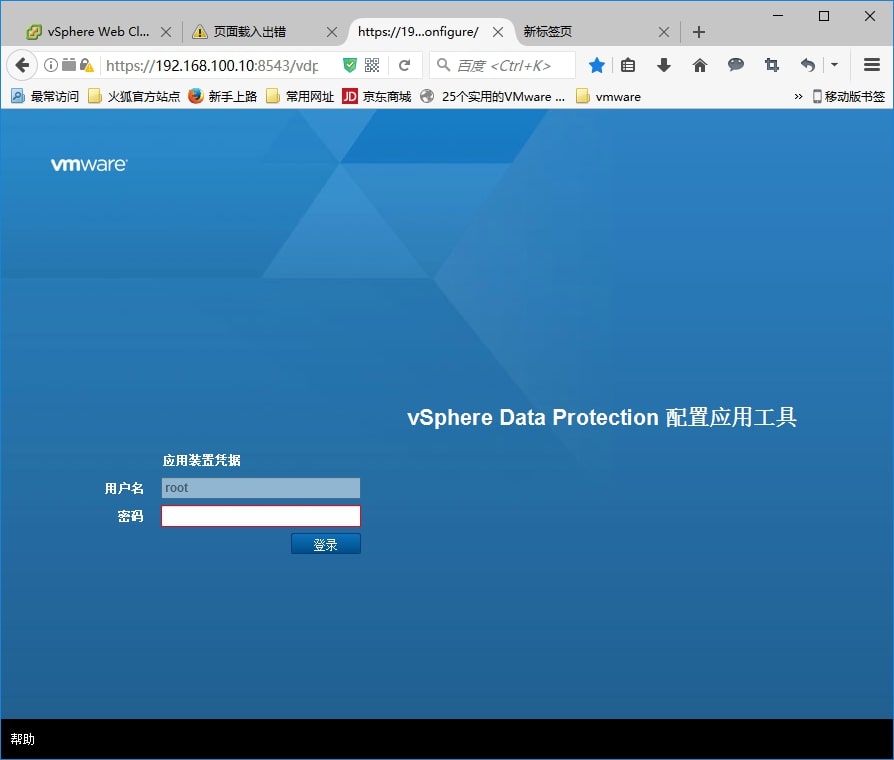Click the undo arrow toolbar icon
This screenshot has width=894, height=760.
807,66
